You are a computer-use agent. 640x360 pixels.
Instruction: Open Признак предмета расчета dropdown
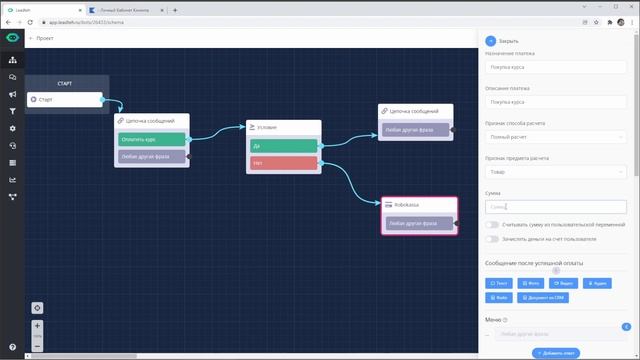pos(556,172)
